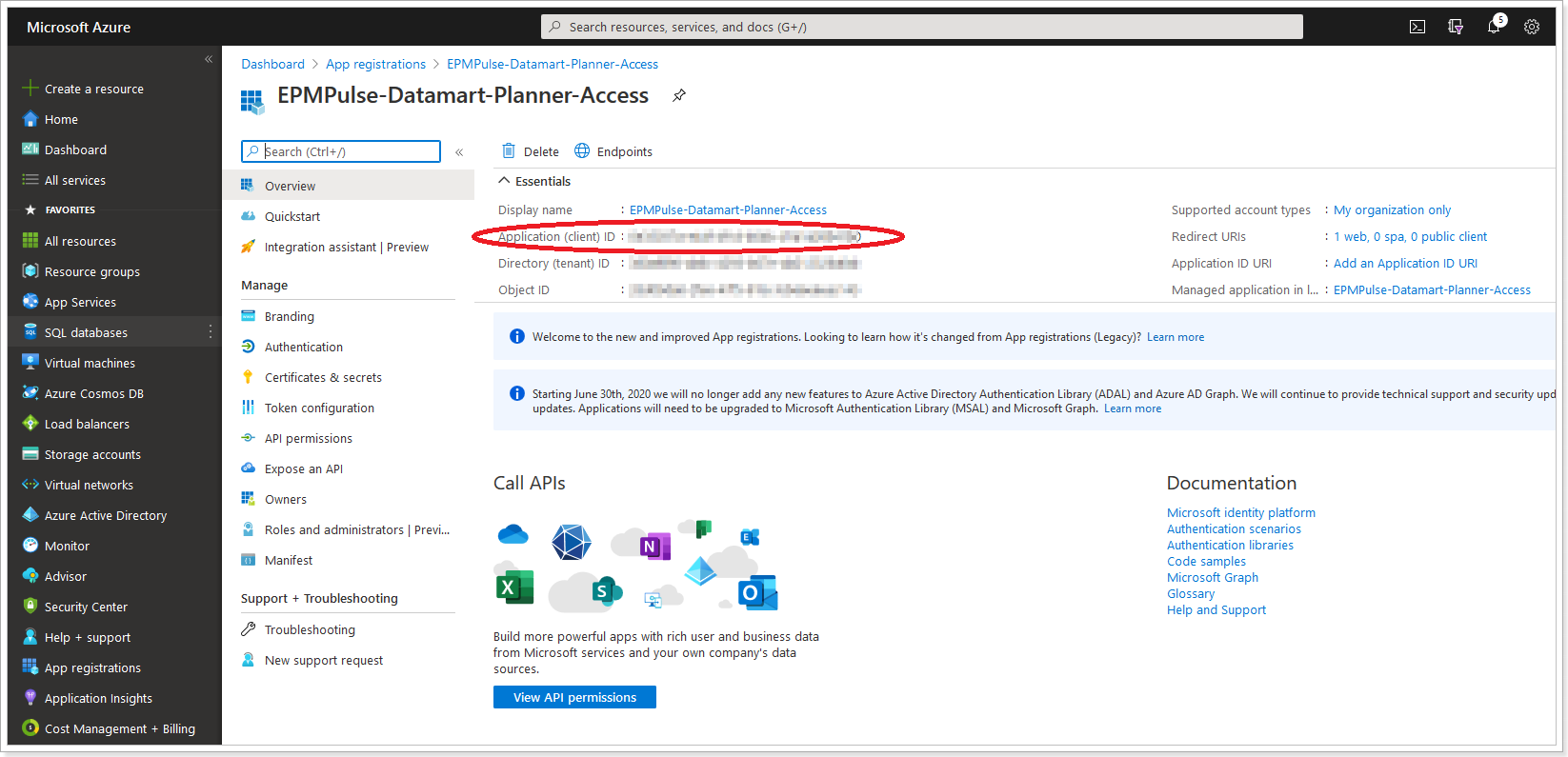The height and width of the screenshot is (757, 1568).
Task: Click the Resource groups icon
Action: tap(30, 271)
